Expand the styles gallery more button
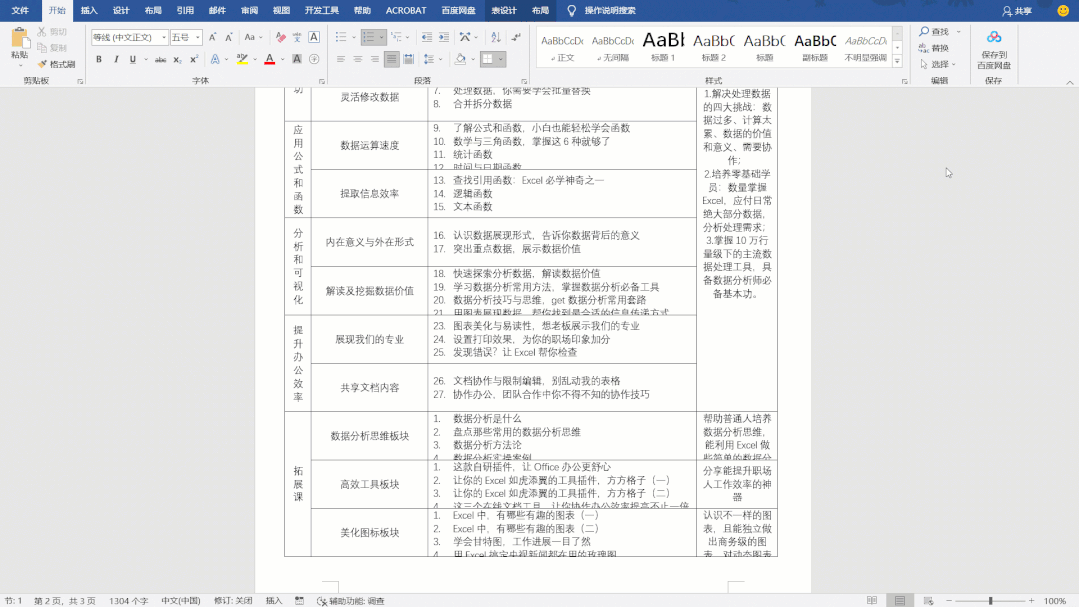The height and width of the screenshot is (607, 1079). (x=897, y=61)
